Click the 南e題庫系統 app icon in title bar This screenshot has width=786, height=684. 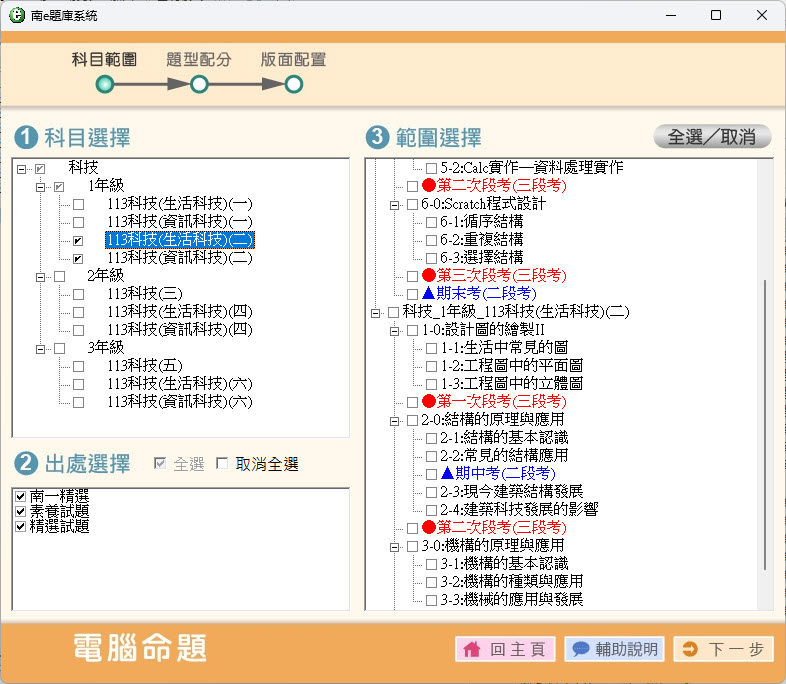click(x=17, y=15)
